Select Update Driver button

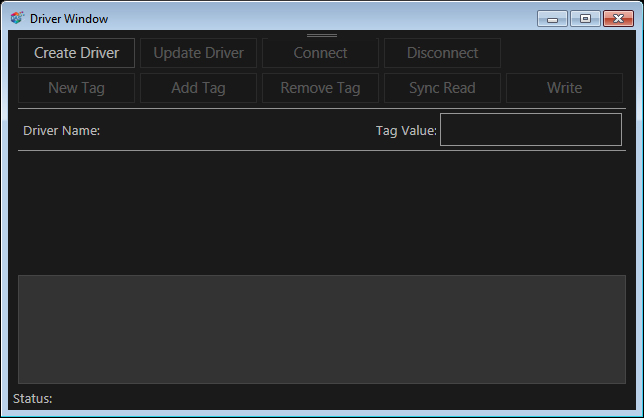pyautogui.click(x=198, y=53)
